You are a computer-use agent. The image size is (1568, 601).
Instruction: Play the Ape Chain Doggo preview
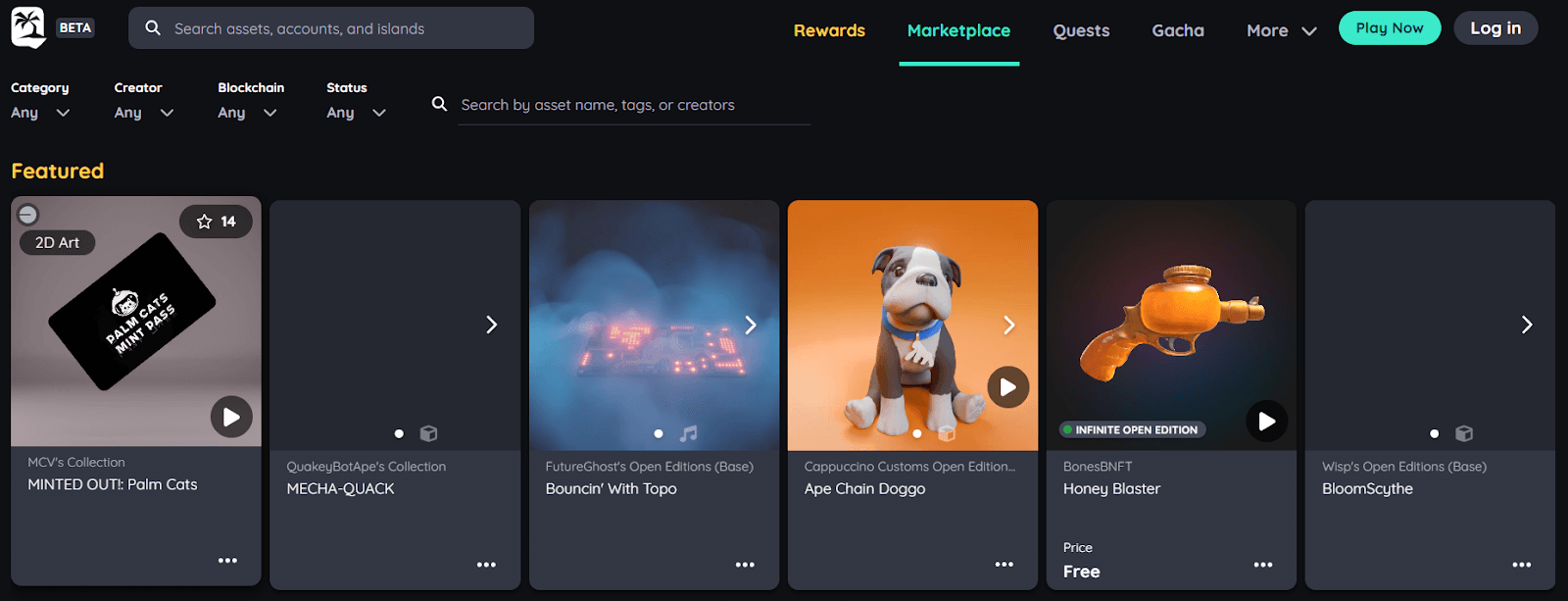click(x=1007, y=387)
